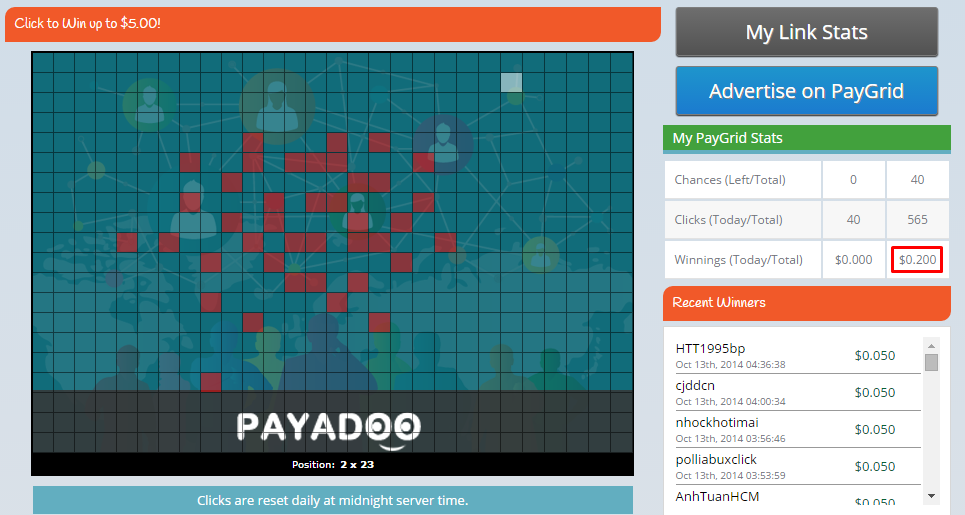The image size is (965, 515).
Task: Click the Recent Winners scrollbar thumb
Action: click(931, 362)
